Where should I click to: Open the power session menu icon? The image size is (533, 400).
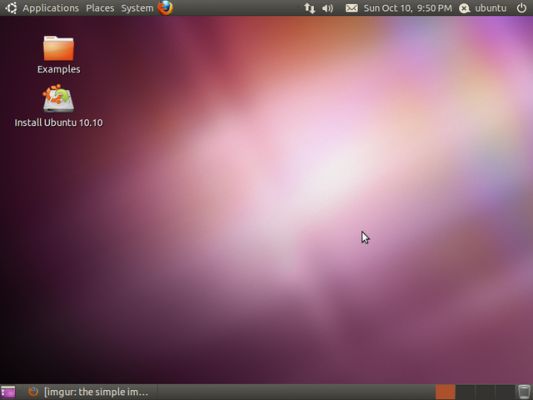pos(521,8)
